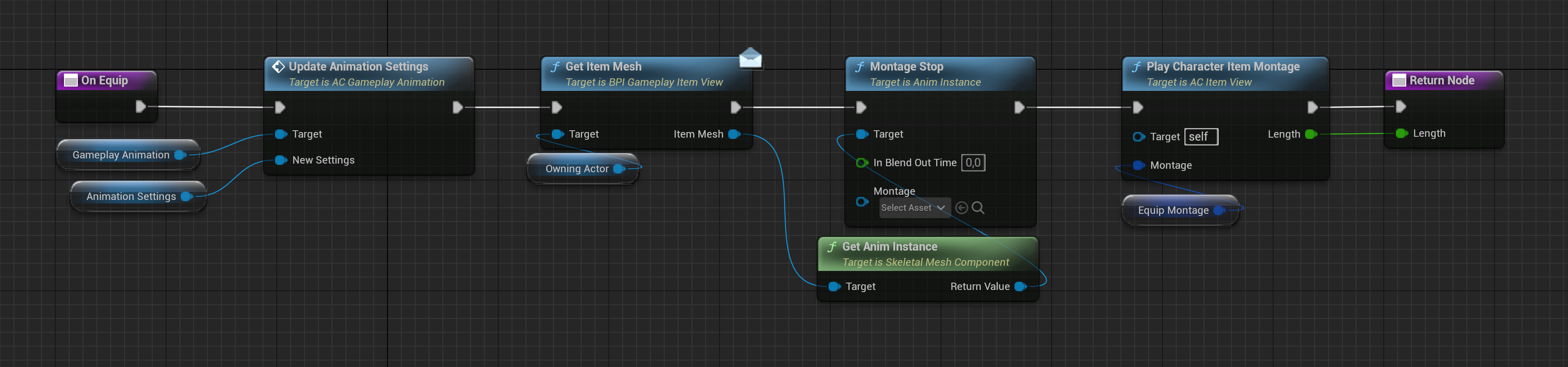Click Get Item Mesh exec input pin
The width and height of the screenshot is (1568, 367).
557,107
